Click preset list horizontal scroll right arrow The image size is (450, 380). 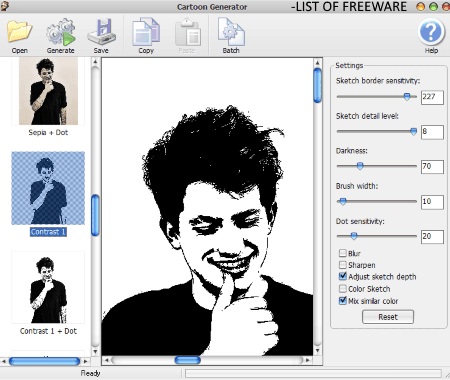click(x=86, y=361)
